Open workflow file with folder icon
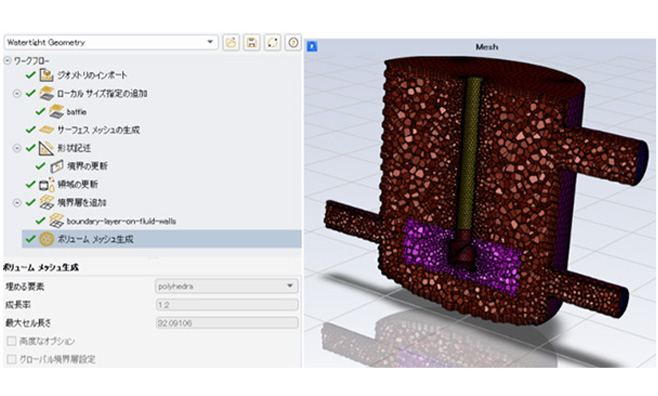This screenshot has height=396, width=658. click(x=231, y=42)
